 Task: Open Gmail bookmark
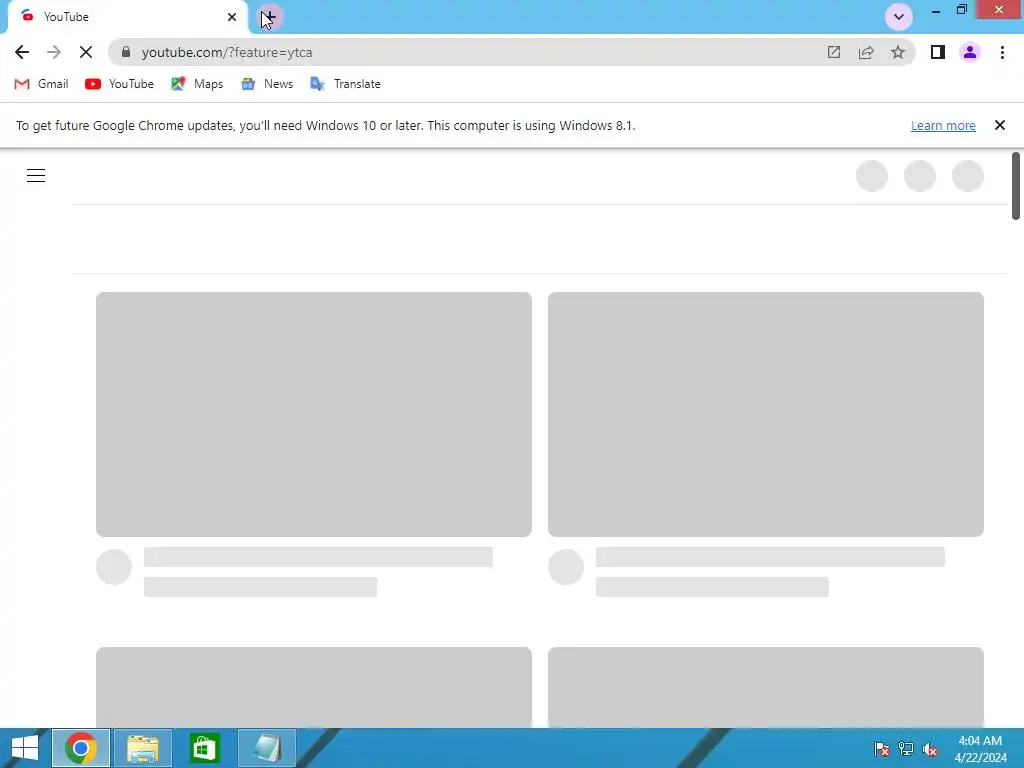point(41,84)
